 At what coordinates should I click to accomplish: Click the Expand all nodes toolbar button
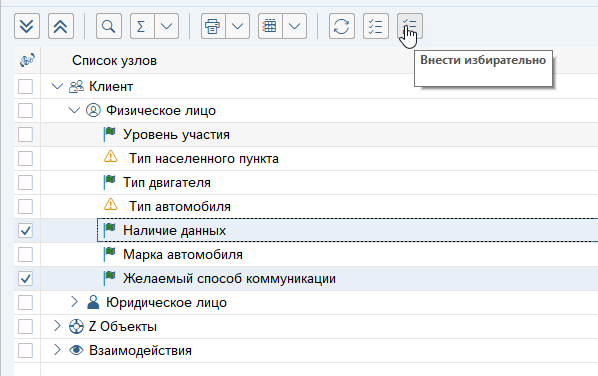point(27,26)
